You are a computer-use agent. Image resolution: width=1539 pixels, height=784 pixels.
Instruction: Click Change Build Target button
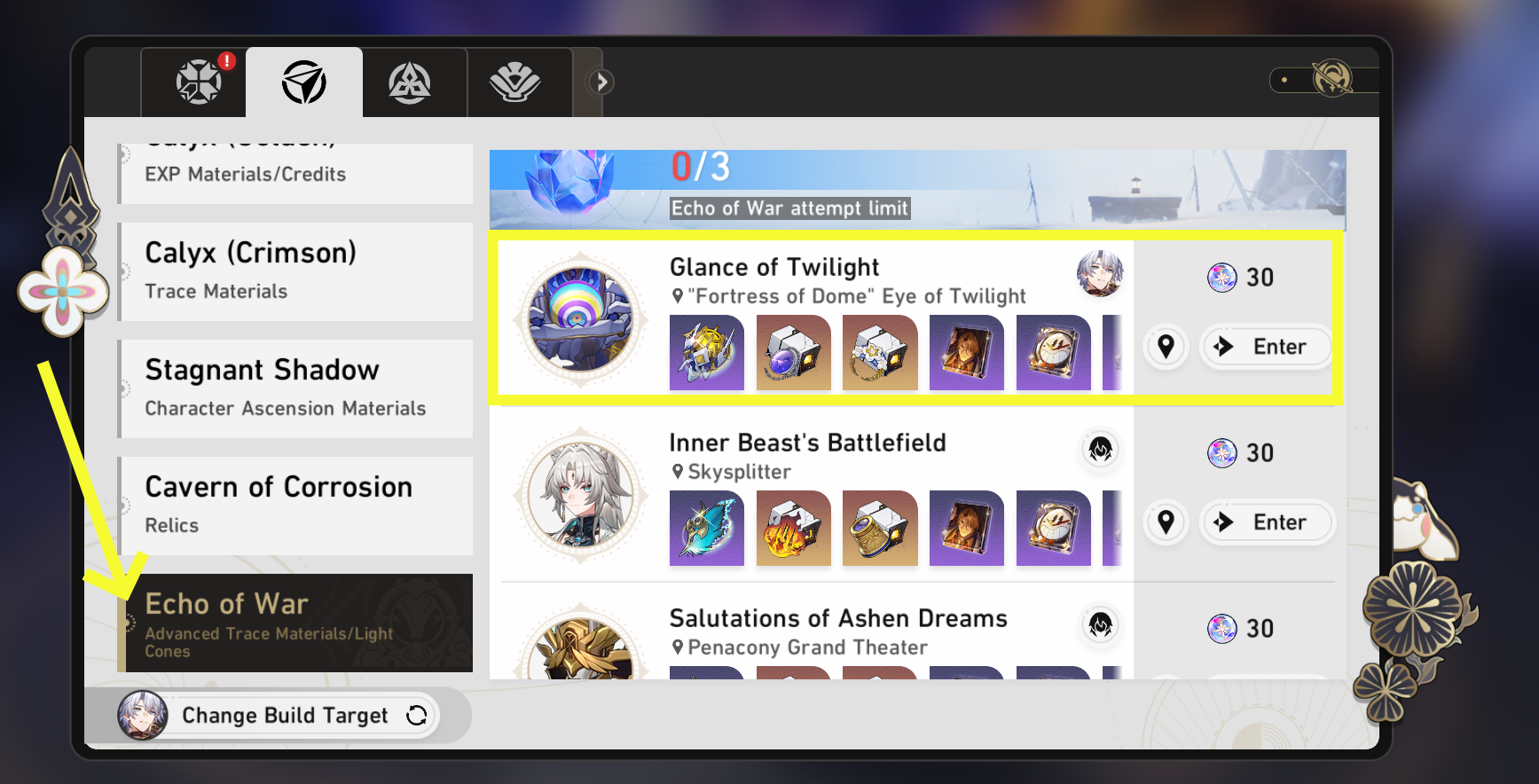tap(279, 715)
